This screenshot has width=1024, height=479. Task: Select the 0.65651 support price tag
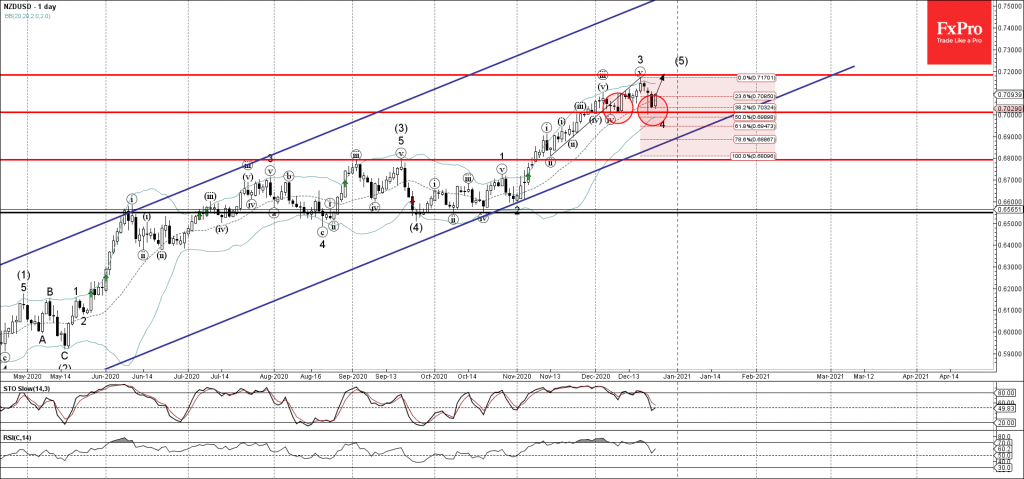click(x=1006, y=211)
